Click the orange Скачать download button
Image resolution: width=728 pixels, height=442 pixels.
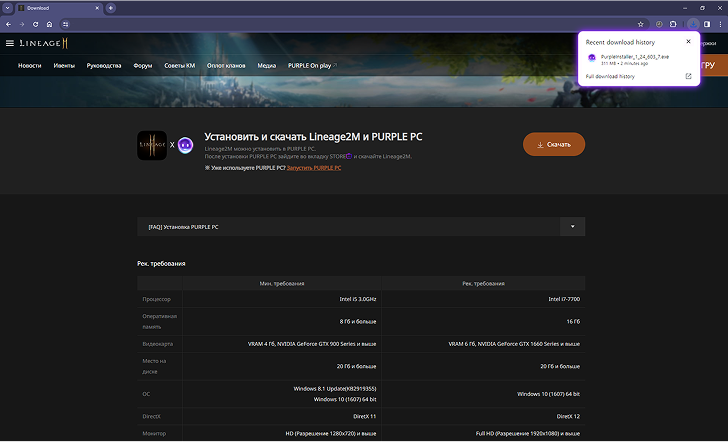click(554, 144)
